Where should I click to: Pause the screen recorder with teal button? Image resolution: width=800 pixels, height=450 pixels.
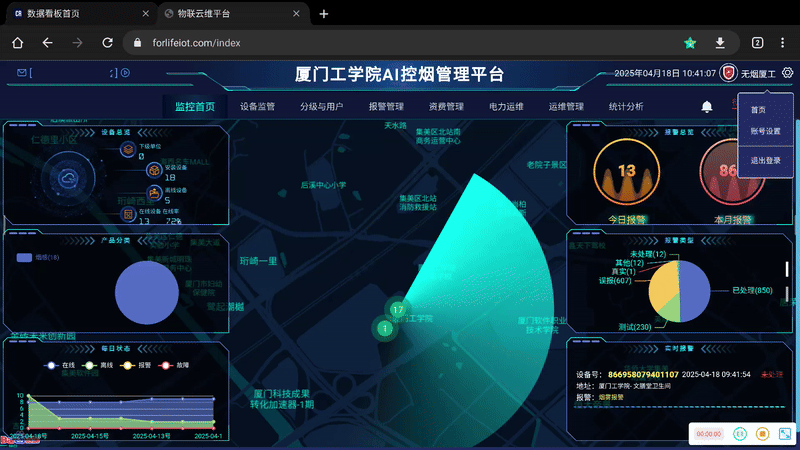740,434
